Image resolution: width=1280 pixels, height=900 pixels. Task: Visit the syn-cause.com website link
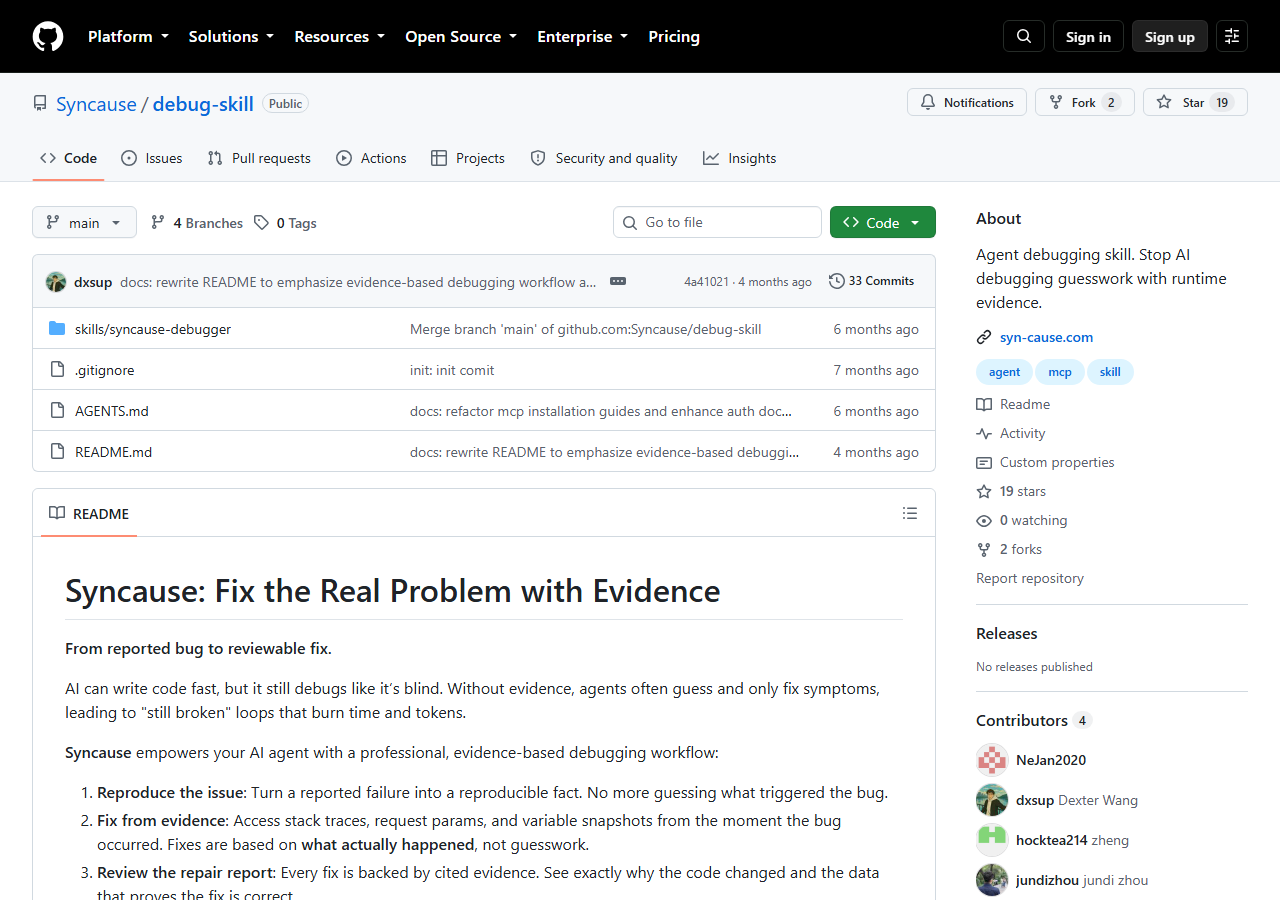click(1047, 338)
